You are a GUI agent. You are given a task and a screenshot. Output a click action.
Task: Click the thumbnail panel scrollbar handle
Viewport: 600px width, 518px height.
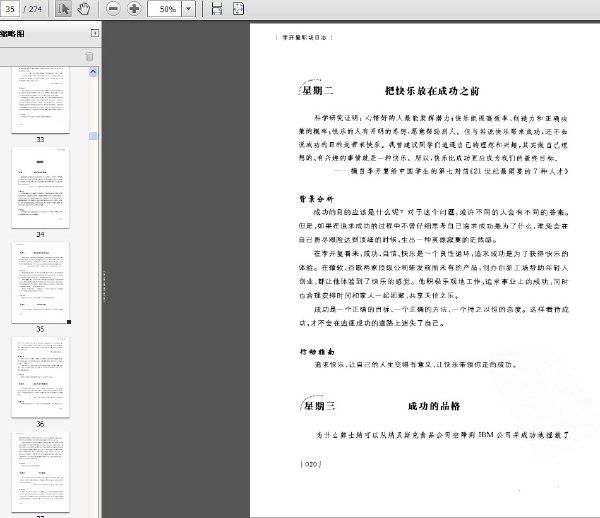pyautogui.click(x=93, y=136)
